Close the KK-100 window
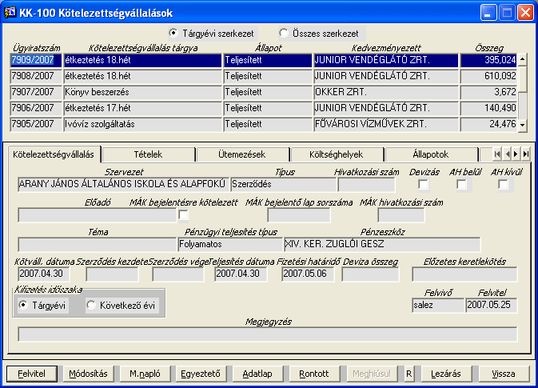538x388 pixels. tap(525, 13)
